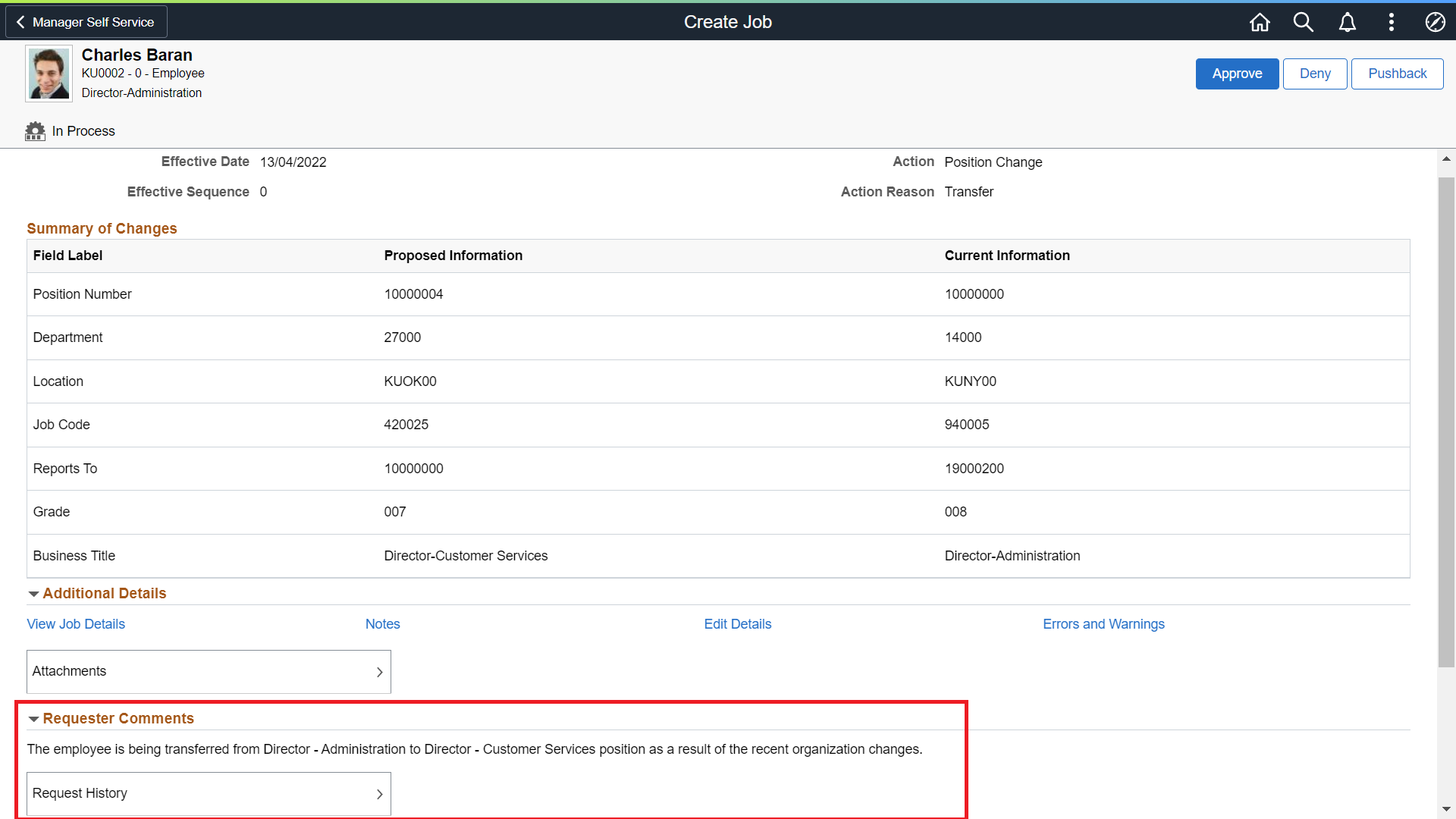
Task: Click the Create Job title bar
Action: tap(727, 21)
